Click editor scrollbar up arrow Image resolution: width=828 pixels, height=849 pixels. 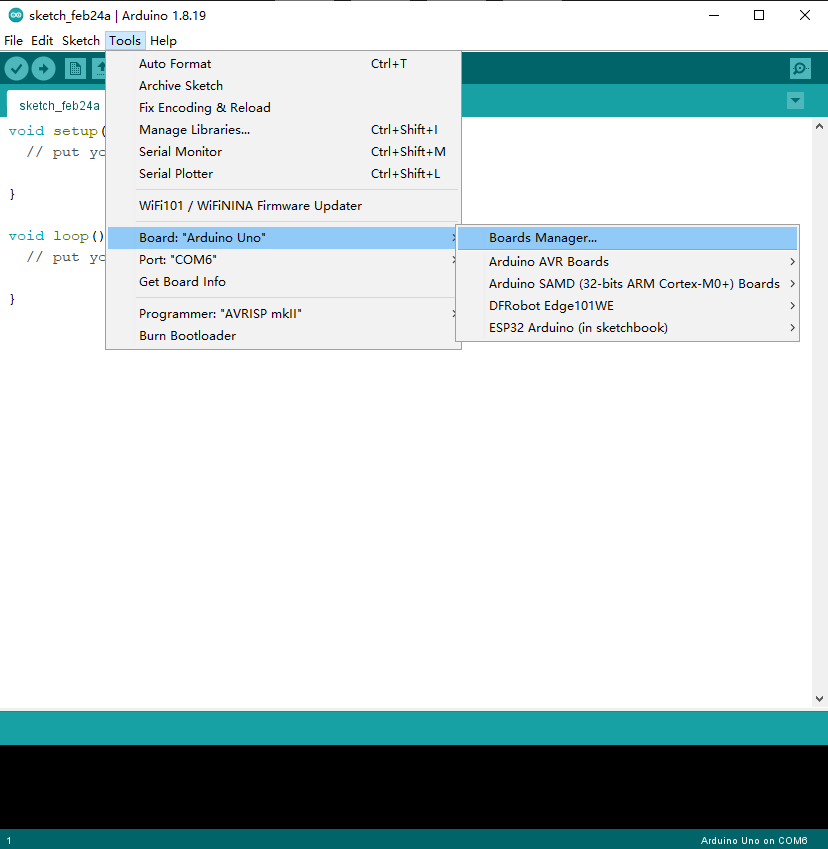819,126
